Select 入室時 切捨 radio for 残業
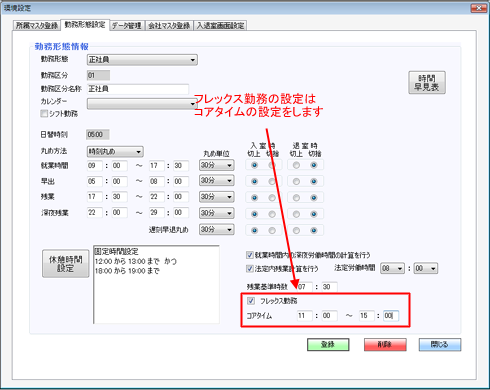Screen dimensions: 490x390 pos(272,198)
